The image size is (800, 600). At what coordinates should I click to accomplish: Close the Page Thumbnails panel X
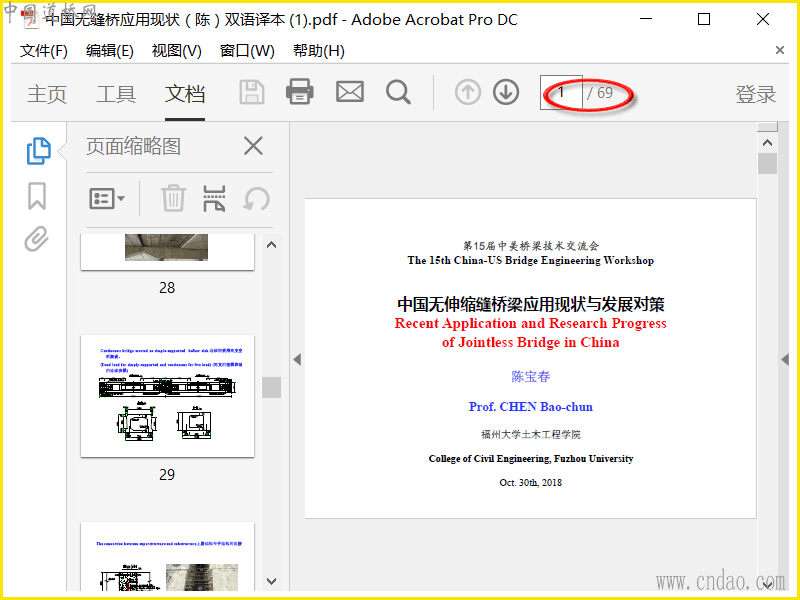click(253, 146)
